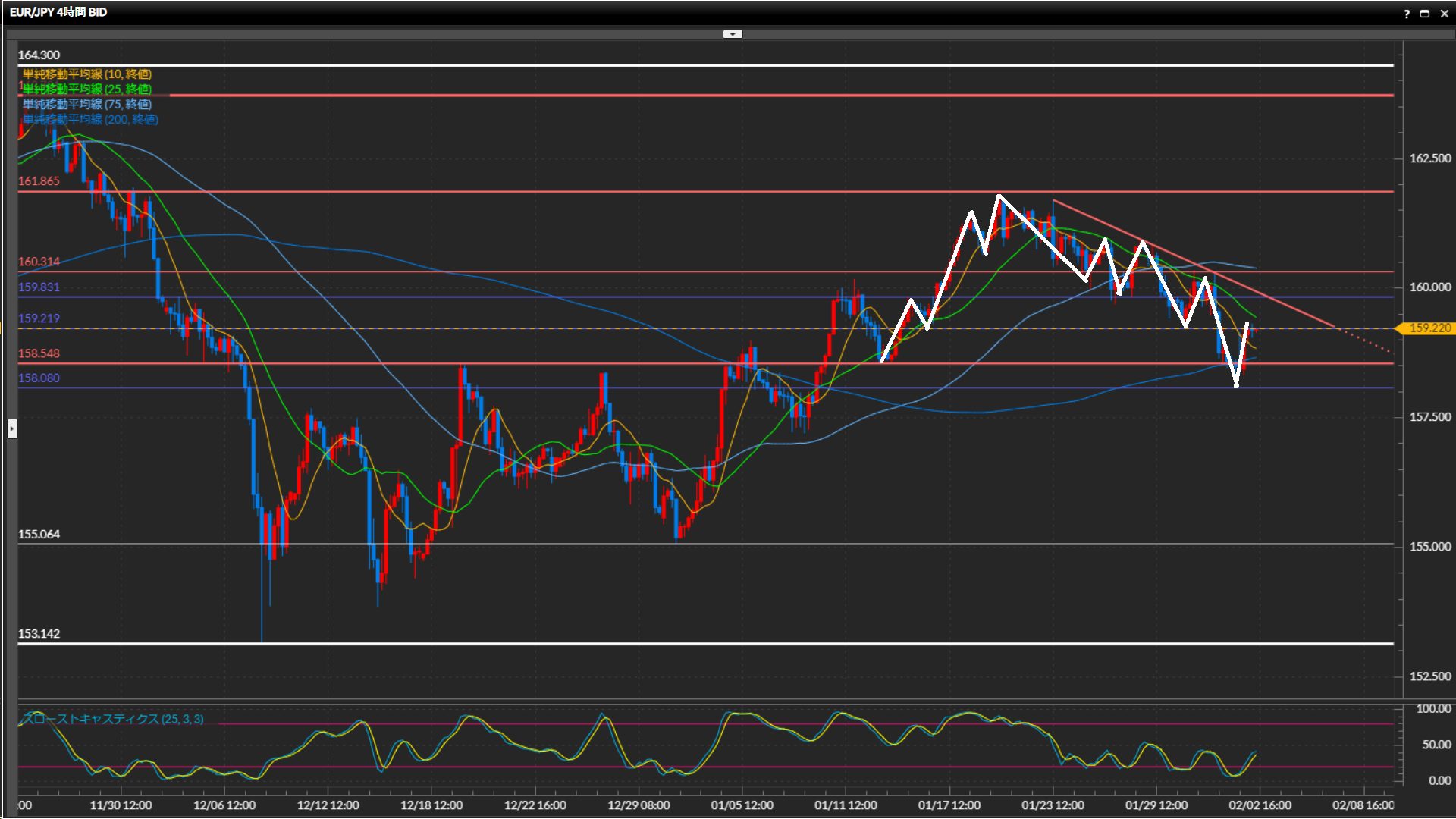Click the 153.142 white bottom line label

pyautogui.click(x=39, y=634)
